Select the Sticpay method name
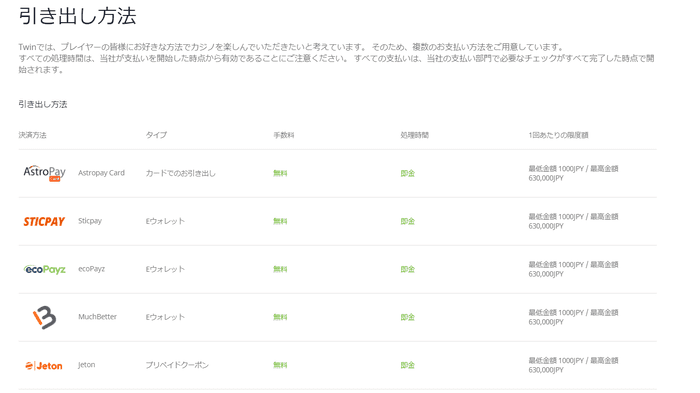The width and height of the screenshot is (700, 393). point(90,221)
